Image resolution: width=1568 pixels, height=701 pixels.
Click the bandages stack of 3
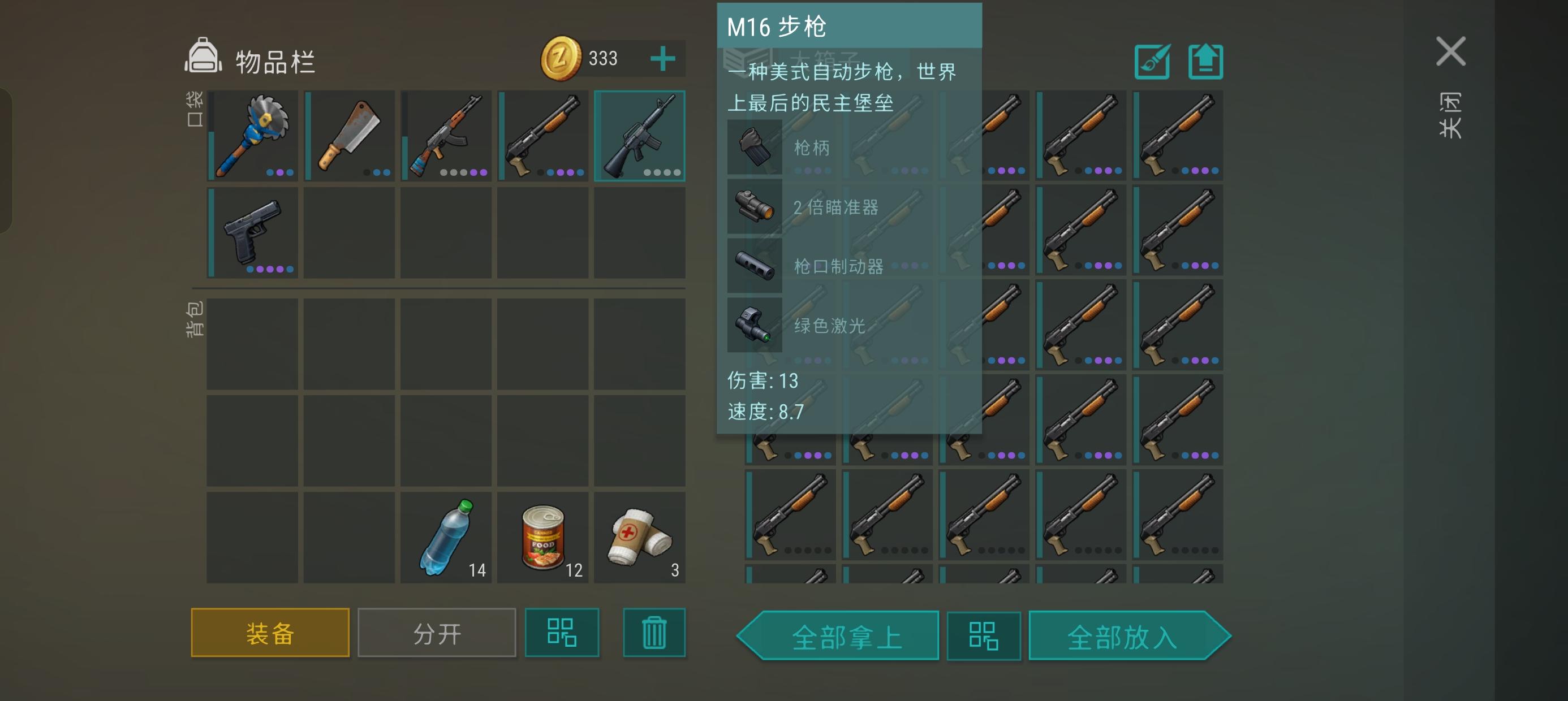[640, 537]
